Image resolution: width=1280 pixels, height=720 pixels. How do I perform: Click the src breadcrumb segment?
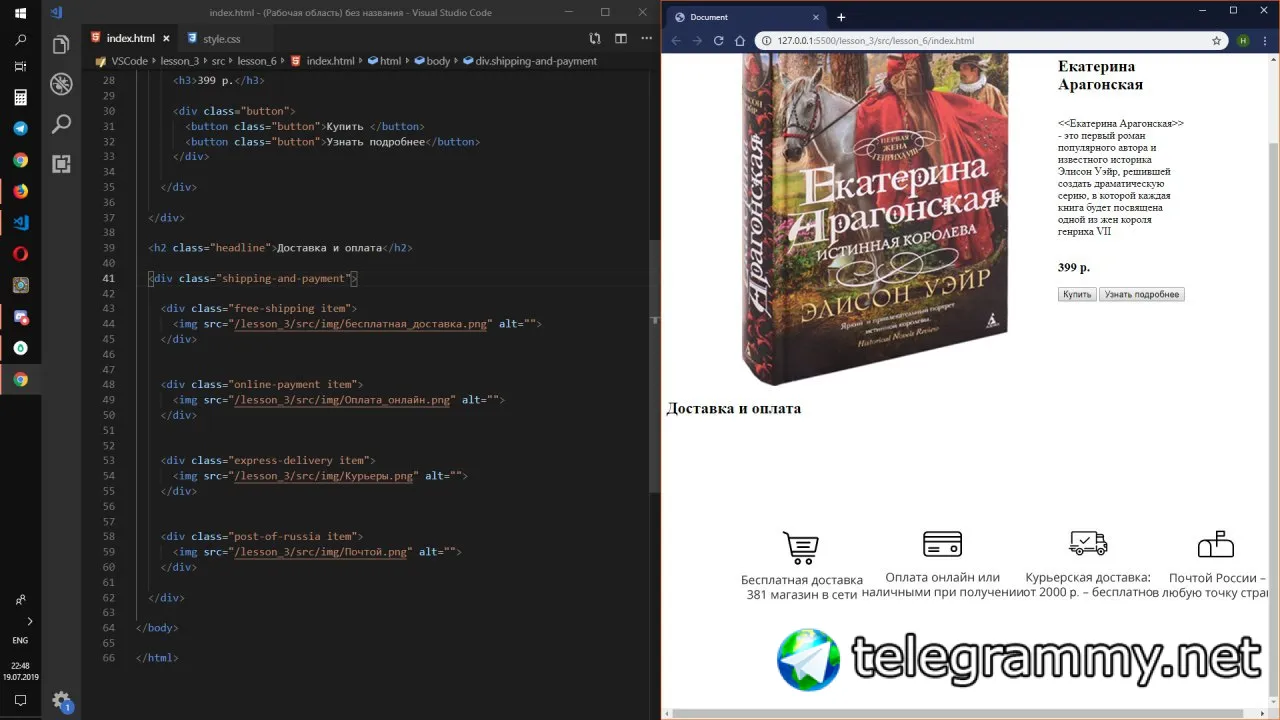pos(218,61)
